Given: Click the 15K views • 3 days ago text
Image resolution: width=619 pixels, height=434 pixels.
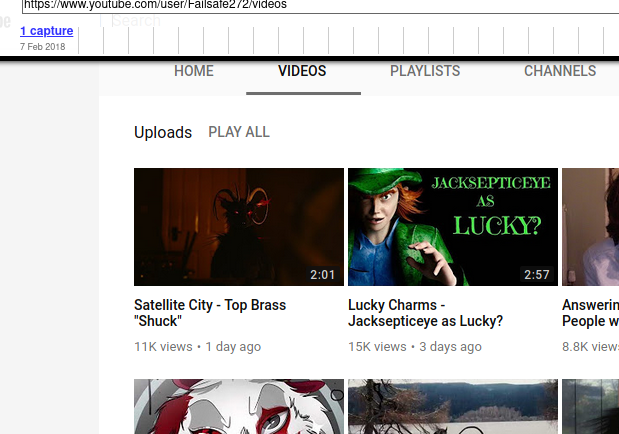Looking at the screenshot, I should [415, 346].
